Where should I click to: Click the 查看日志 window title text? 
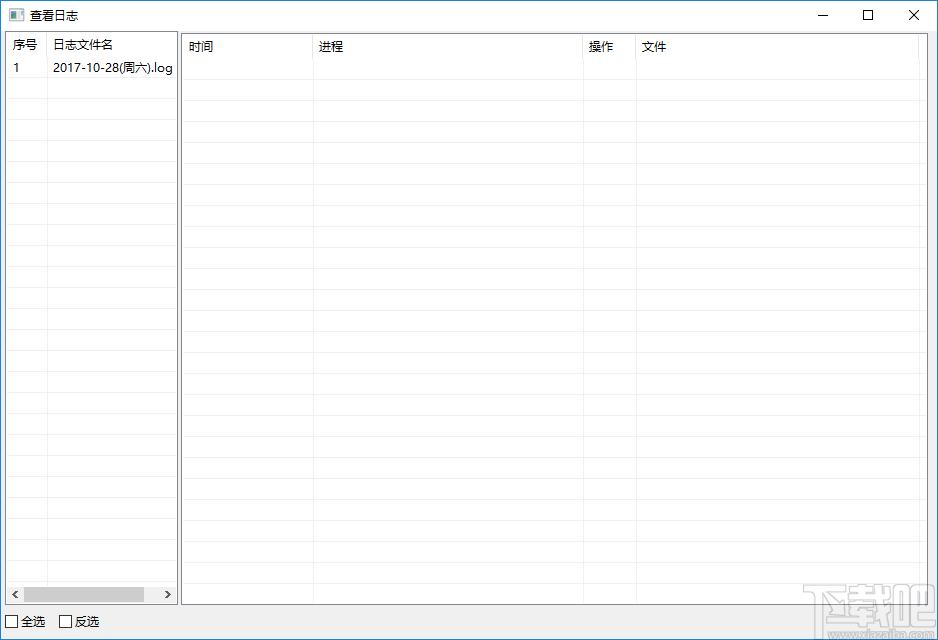pyautogui.click(x=54, y=16)
